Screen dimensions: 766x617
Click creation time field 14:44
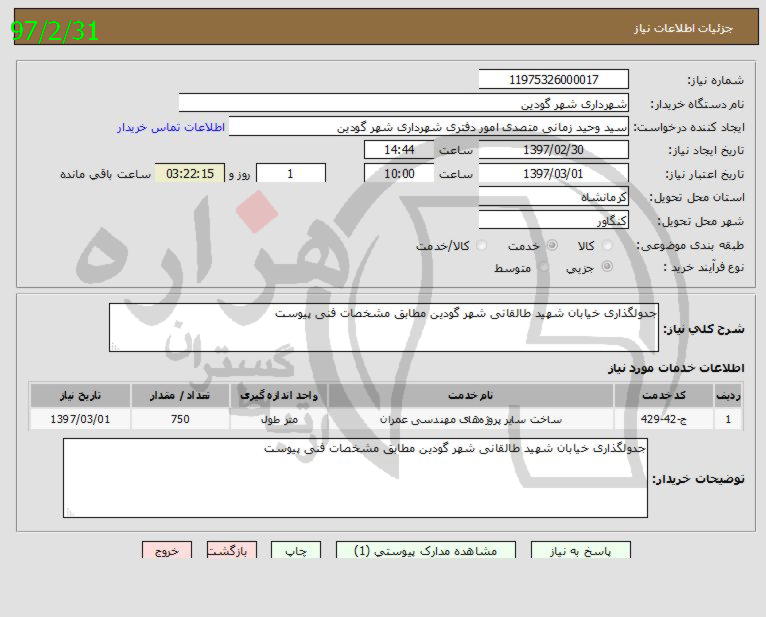pyautogui.click(x=399, y=150)
